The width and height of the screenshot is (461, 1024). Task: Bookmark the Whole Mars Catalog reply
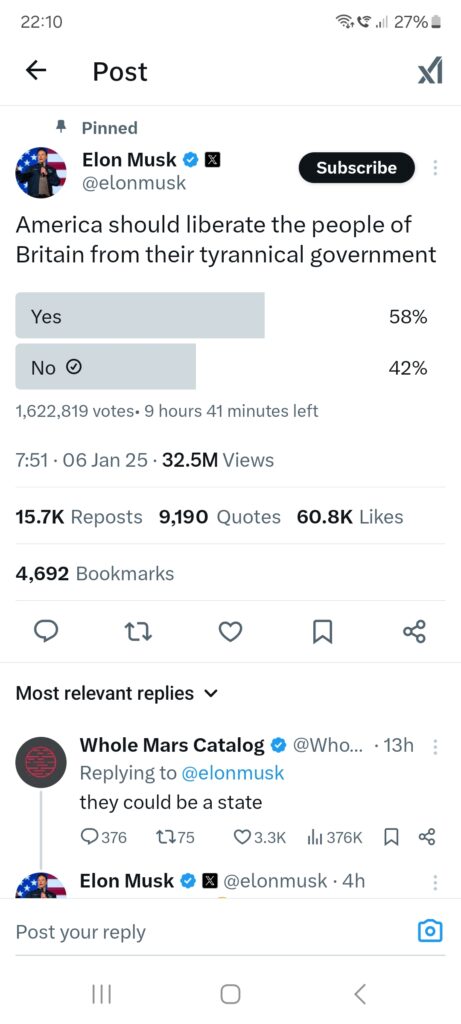pos(390,837)
